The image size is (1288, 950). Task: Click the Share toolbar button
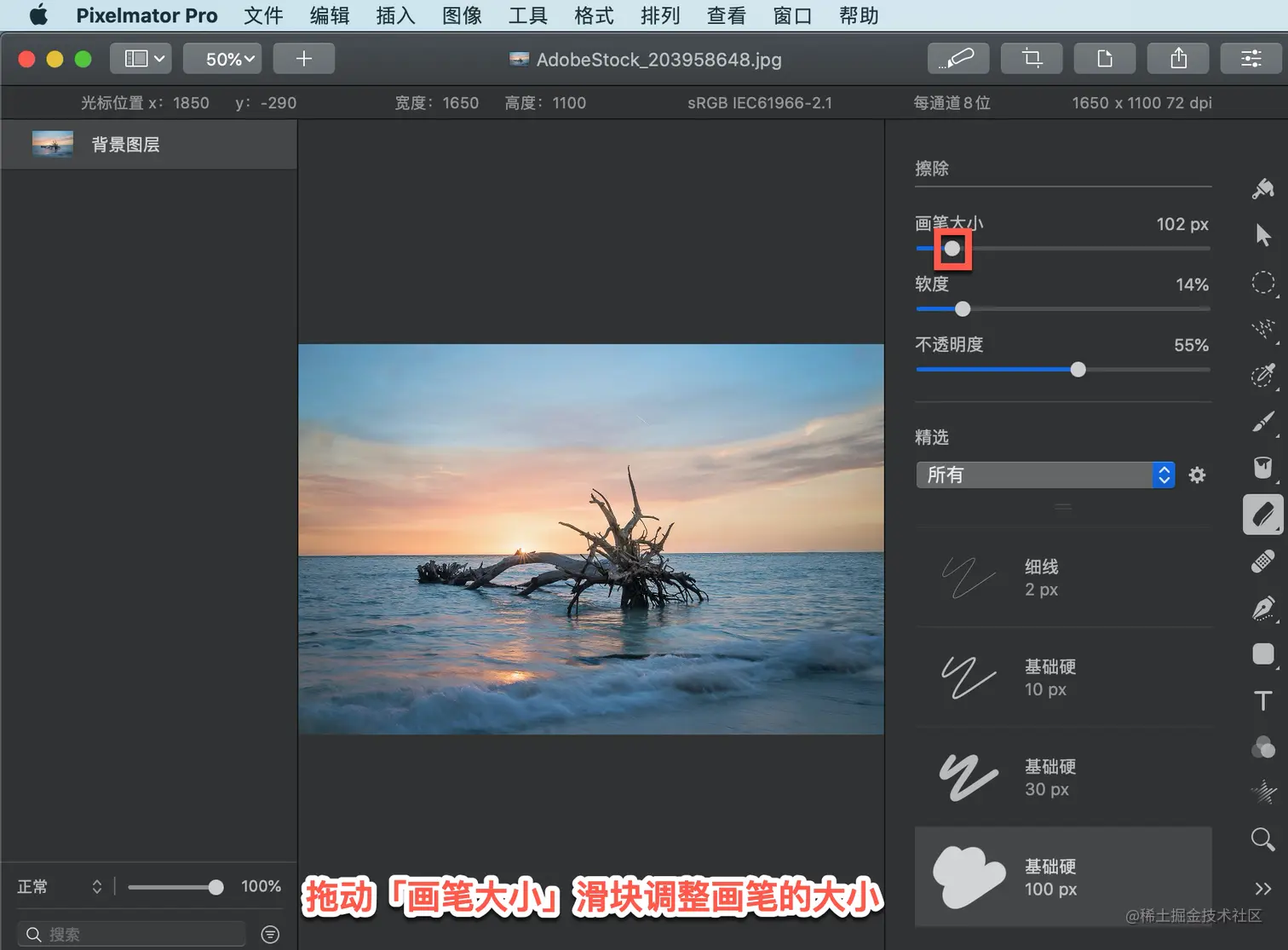(1178, 59)
